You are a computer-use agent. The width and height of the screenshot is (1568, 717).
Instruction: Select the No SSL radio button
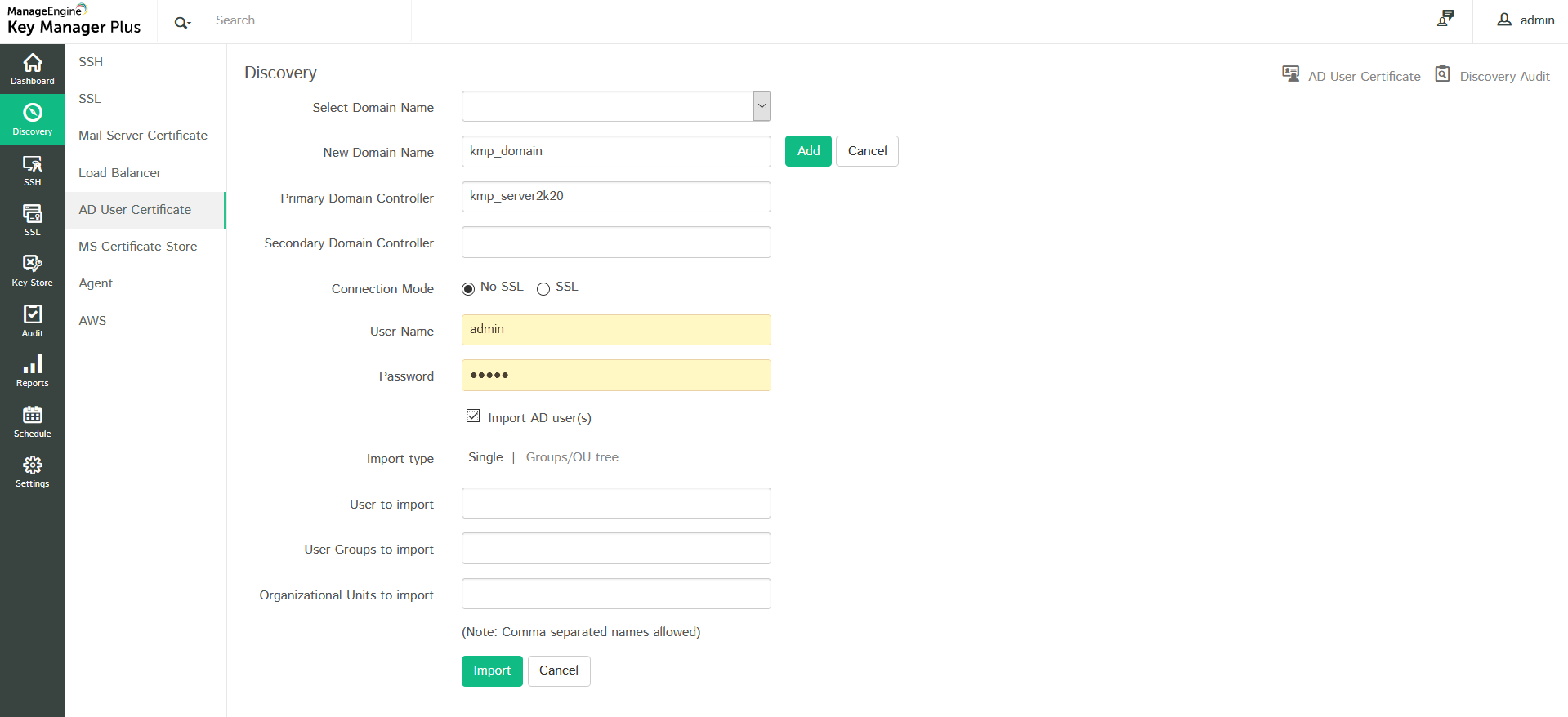pos(468,289)
